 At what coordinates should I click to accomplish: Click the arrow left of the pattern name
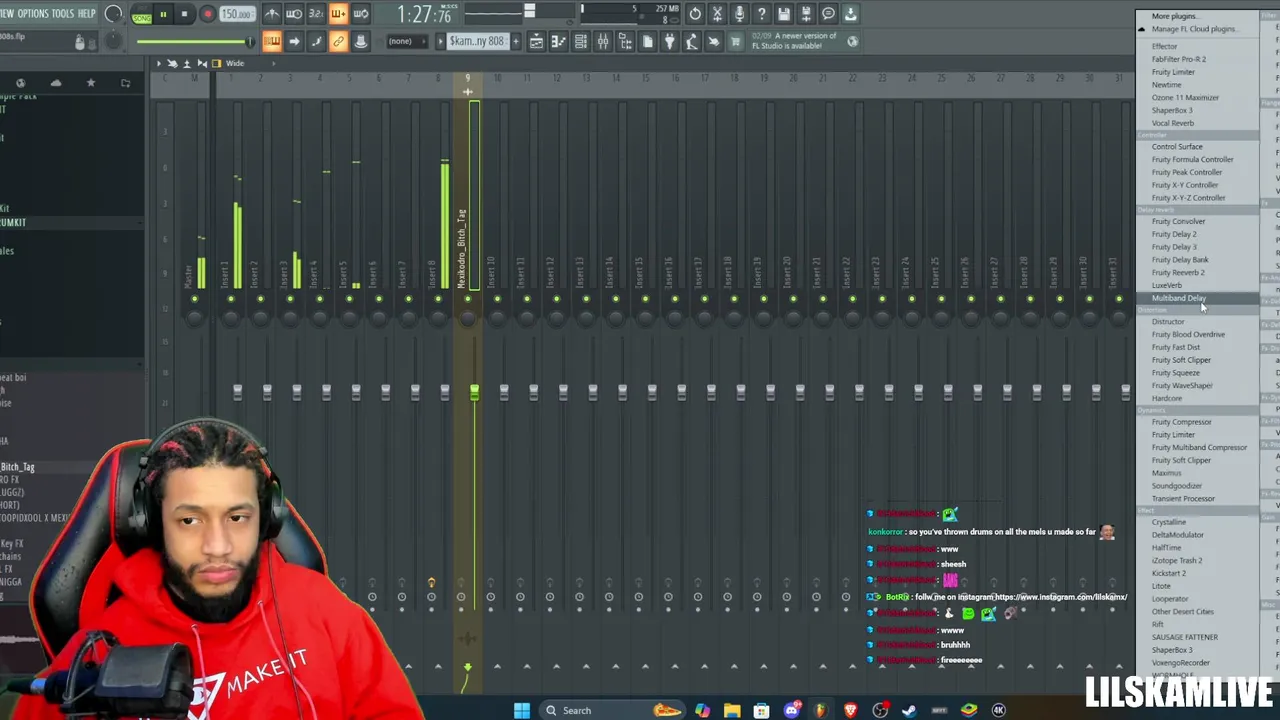(x=440, y=41)
